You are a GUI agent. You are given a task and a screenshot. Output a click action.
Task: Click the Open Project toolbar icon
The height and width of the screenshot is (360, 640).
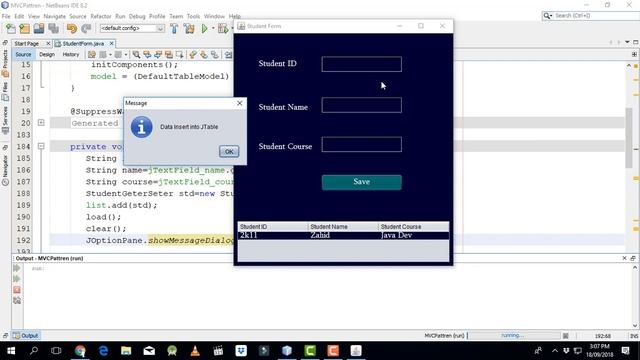point(39,28)
